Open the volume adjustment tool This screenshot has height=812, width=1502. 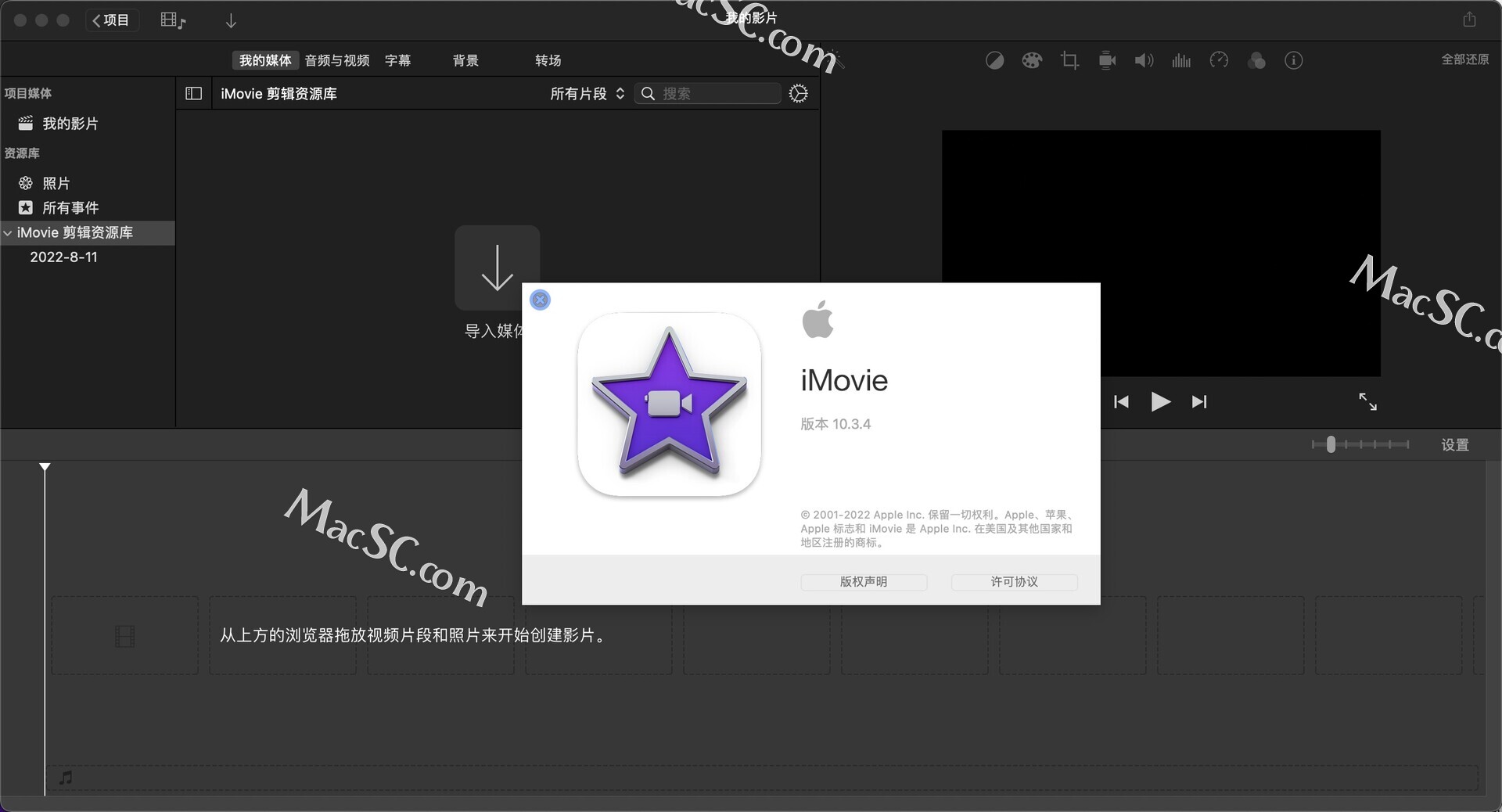[x=1144, y=60]
